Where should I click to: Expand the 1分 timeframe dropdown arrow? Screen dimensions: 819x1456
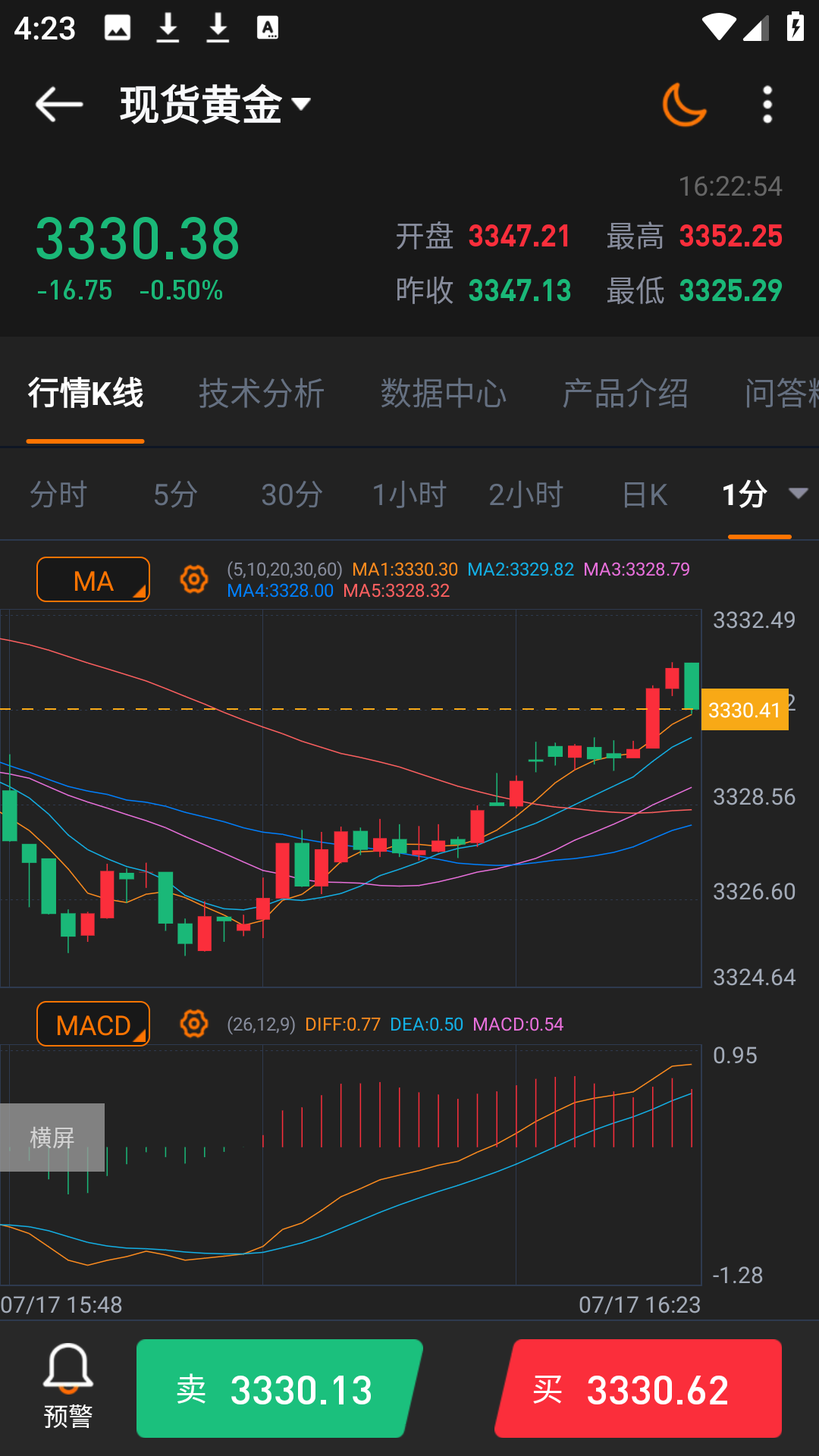(798, 494)
